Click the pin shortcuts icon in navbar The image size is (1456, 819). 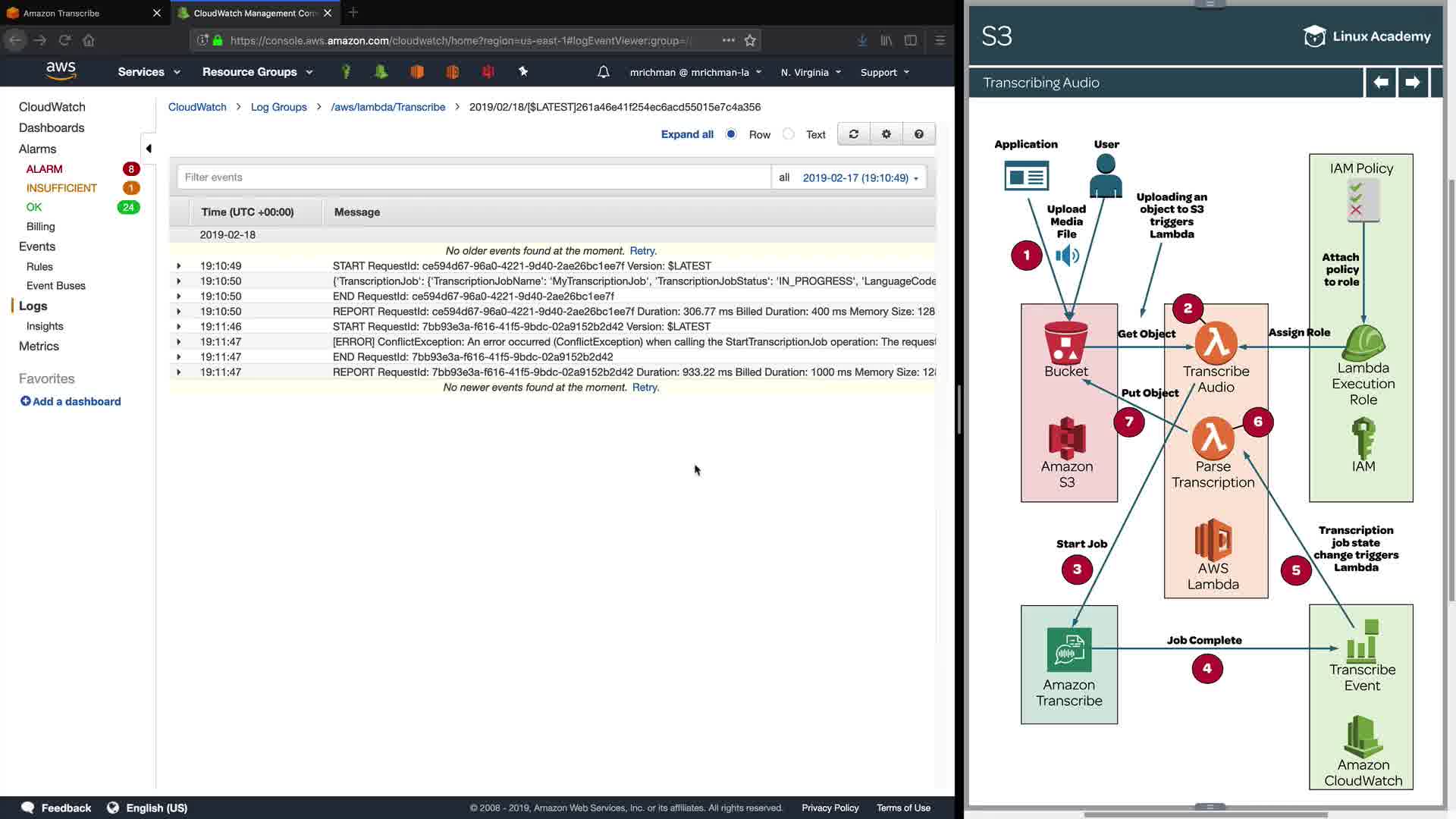[522, 71]
